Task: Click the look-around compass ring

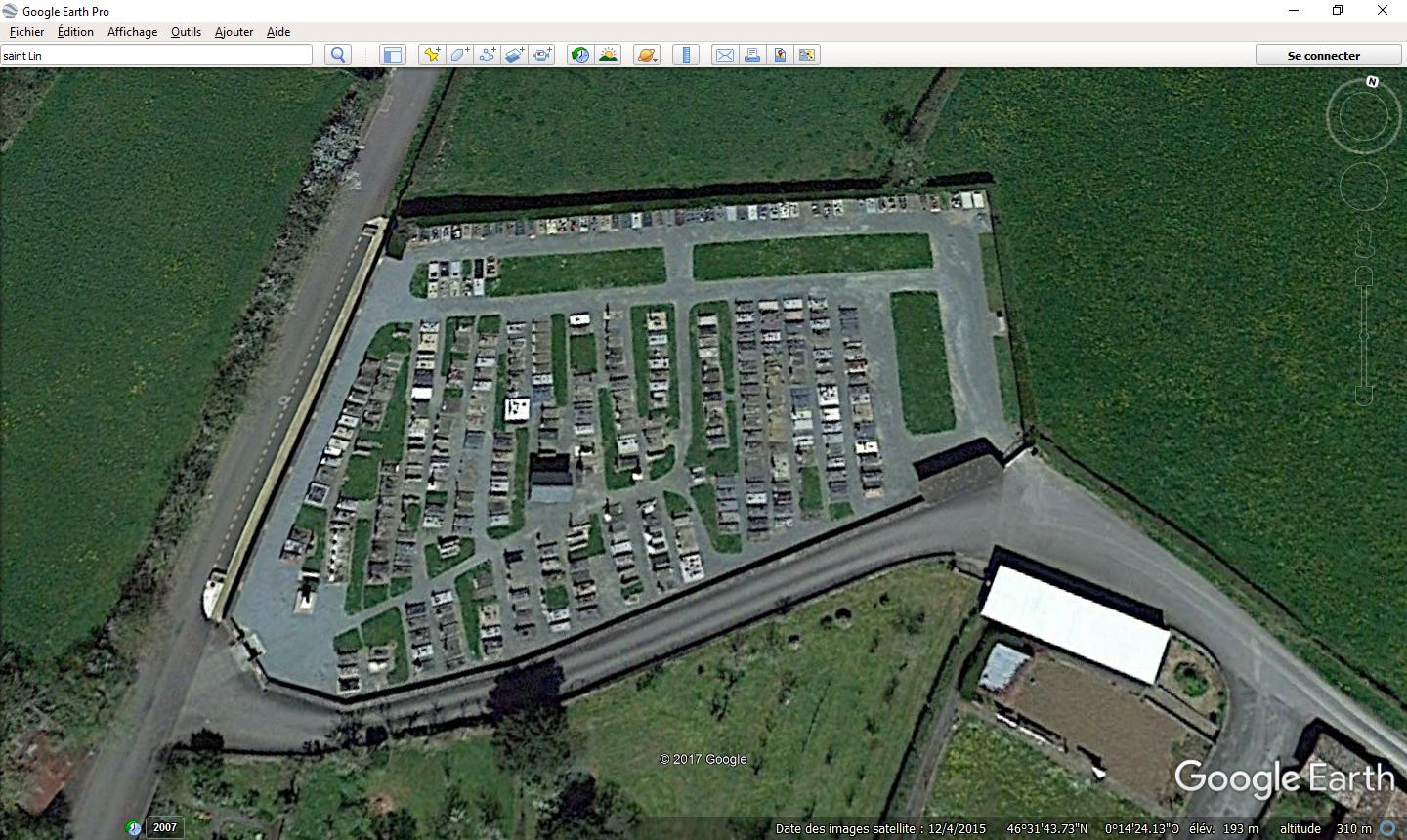Action: point(1364,116)
